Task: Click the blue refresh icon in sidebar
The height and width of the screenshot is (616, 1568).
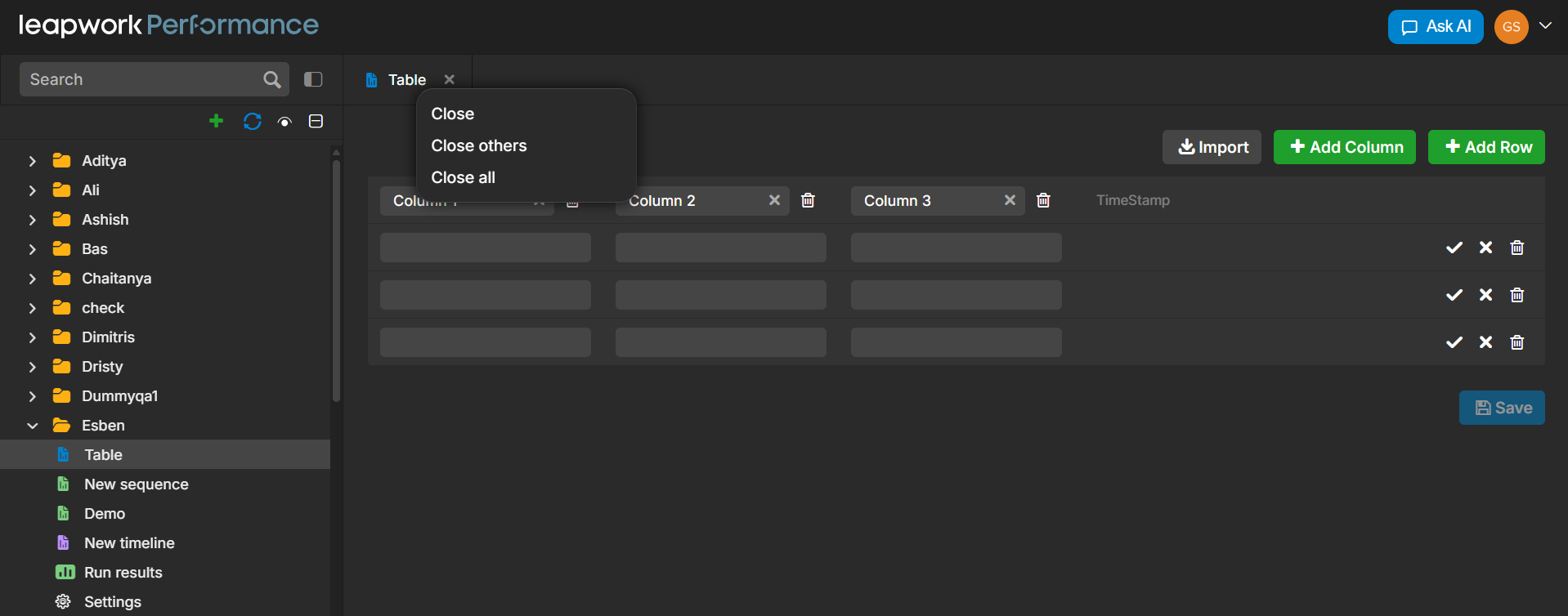Action: tap(252, 121)
